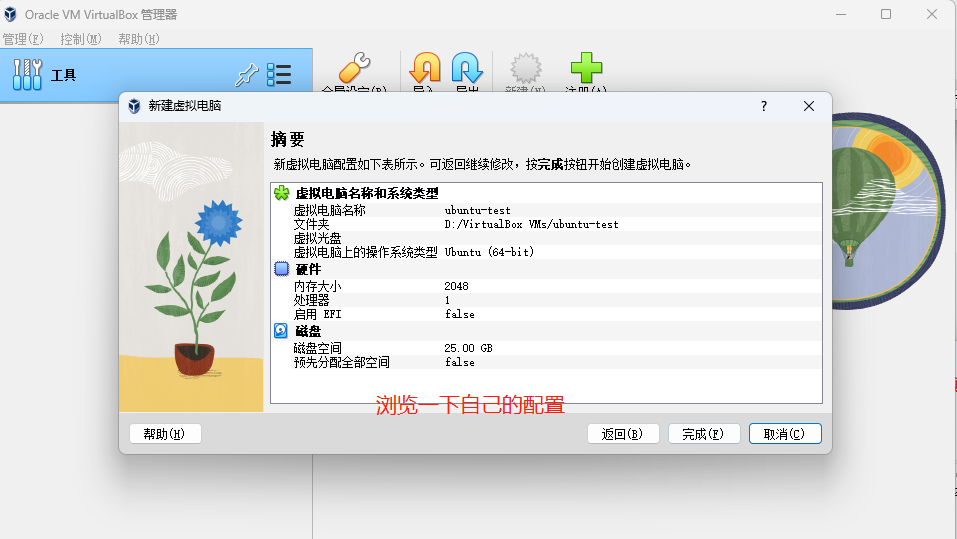Click the green plus Register icon
This screenshot has width=957, height=539.
[586, 67]
